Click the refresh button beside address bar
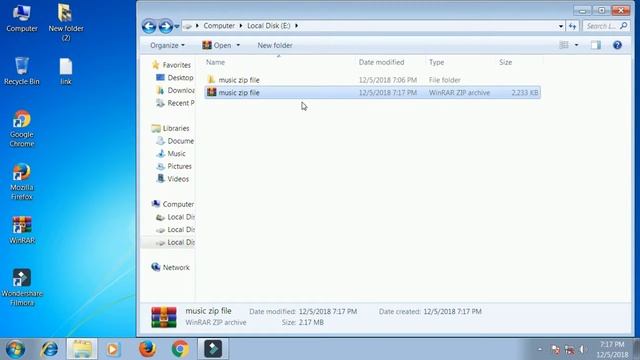 pyautogui.click(x=573, y=26)
